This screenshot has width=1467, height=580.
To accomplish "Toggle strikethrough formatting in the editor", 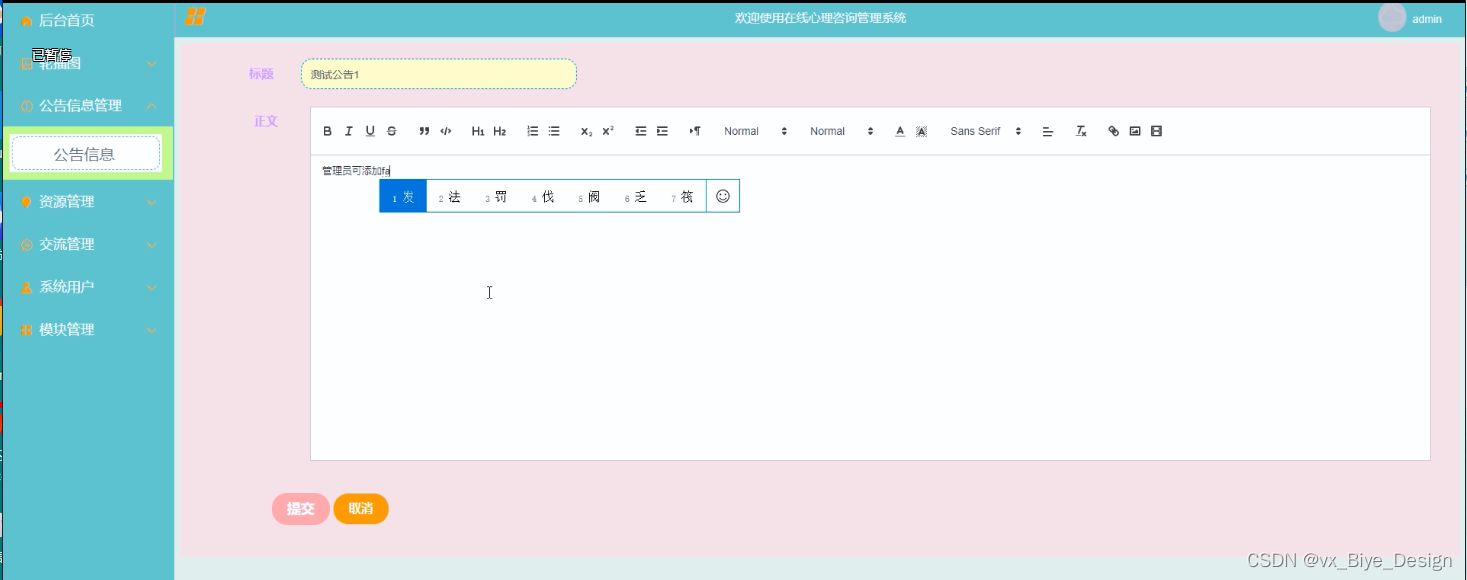I will pyautogui.click(x=391, y=131).
